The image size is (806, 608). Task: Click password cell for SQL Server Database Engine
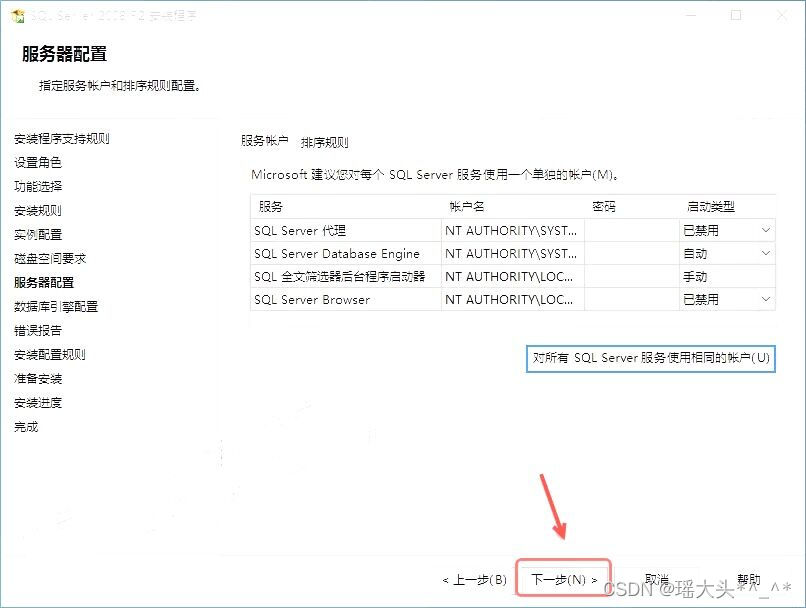click(x=632, y=253)
